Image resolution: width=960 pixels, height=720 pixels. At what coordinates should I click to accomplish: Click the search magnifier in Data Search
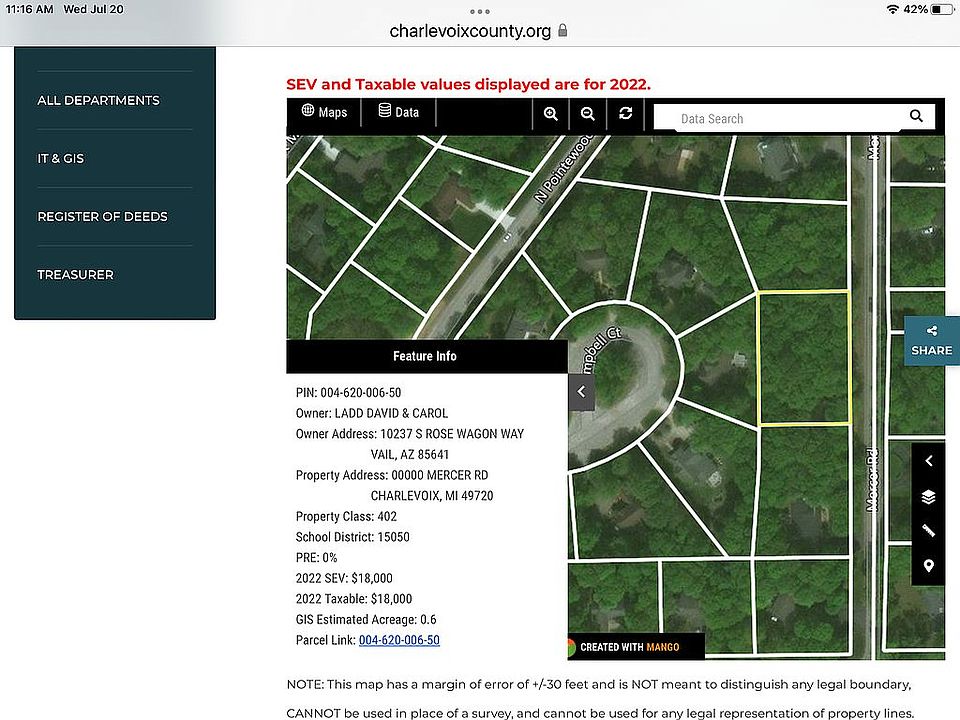(916, 117)
